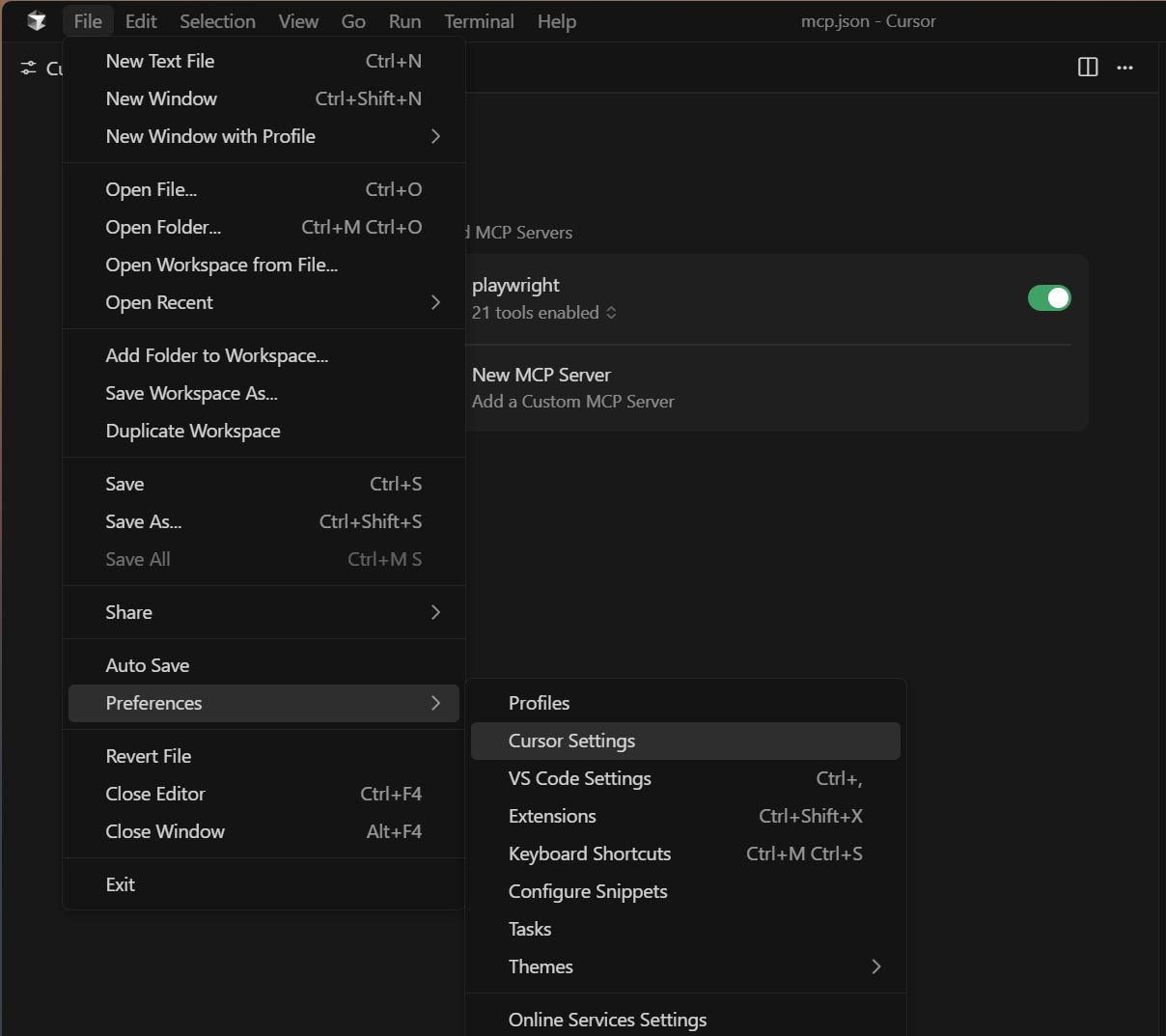Choose New Window from File menu

pos(264,98)
